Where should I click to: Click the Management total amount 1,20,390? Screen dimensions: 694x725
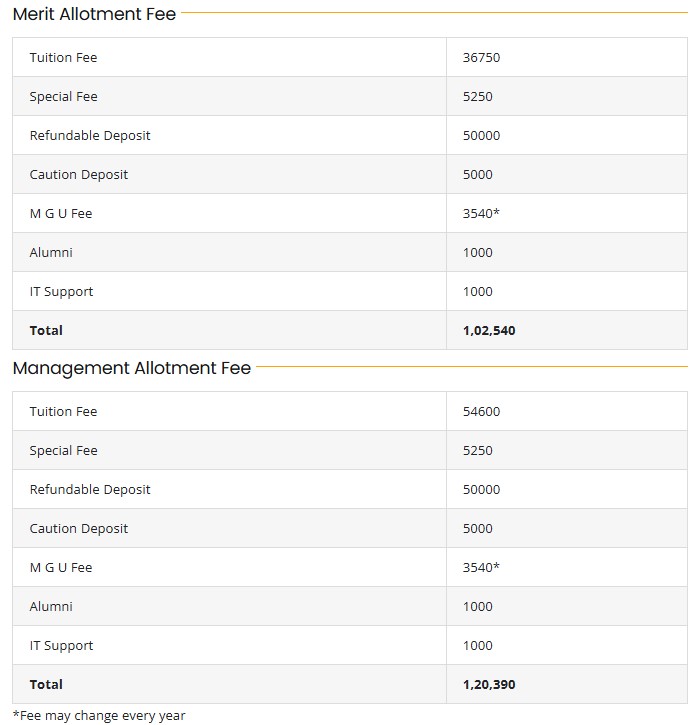point(489,685)
